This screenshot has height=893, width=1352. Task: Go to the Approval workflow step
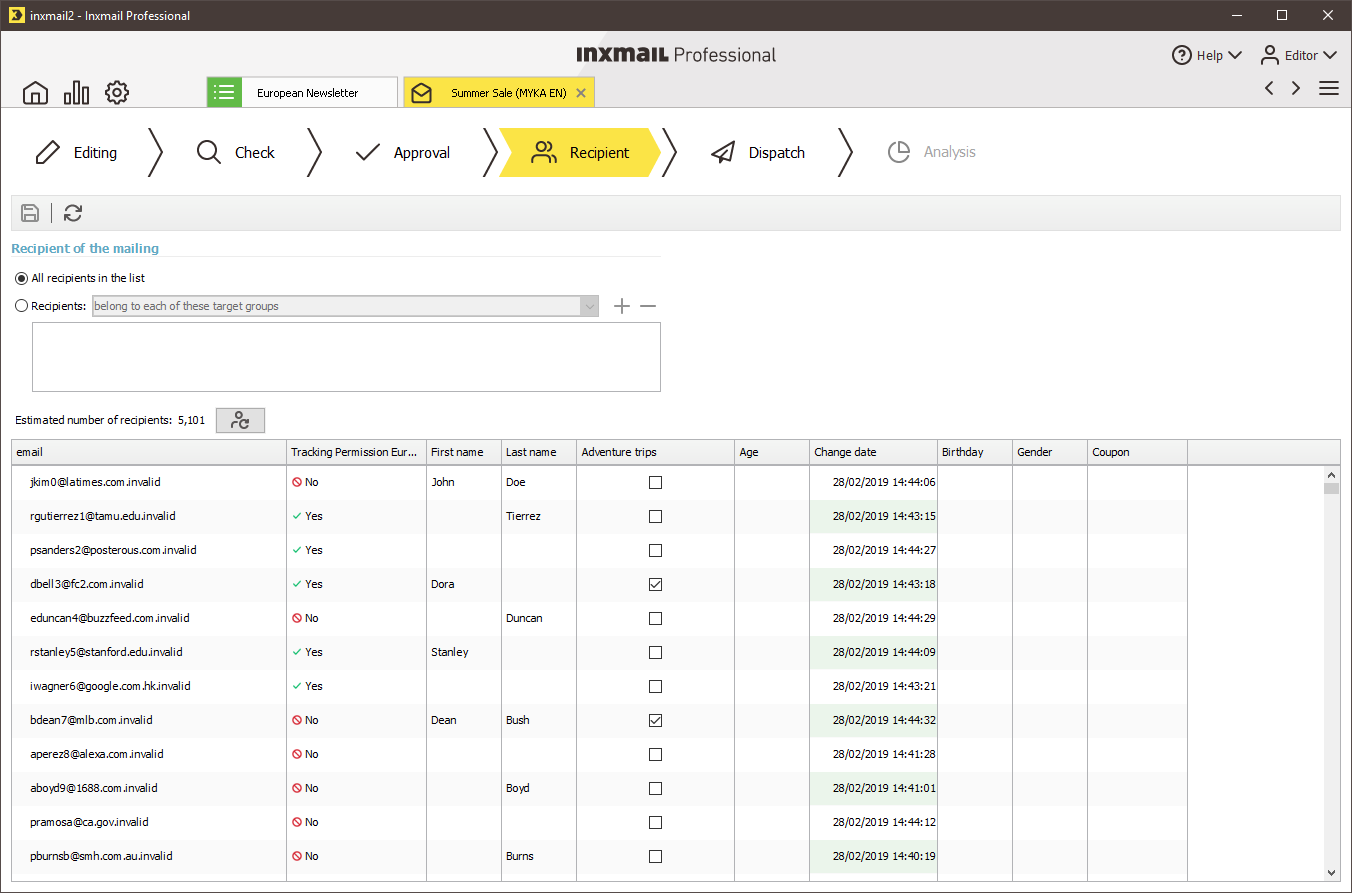(x=403, y=153)
